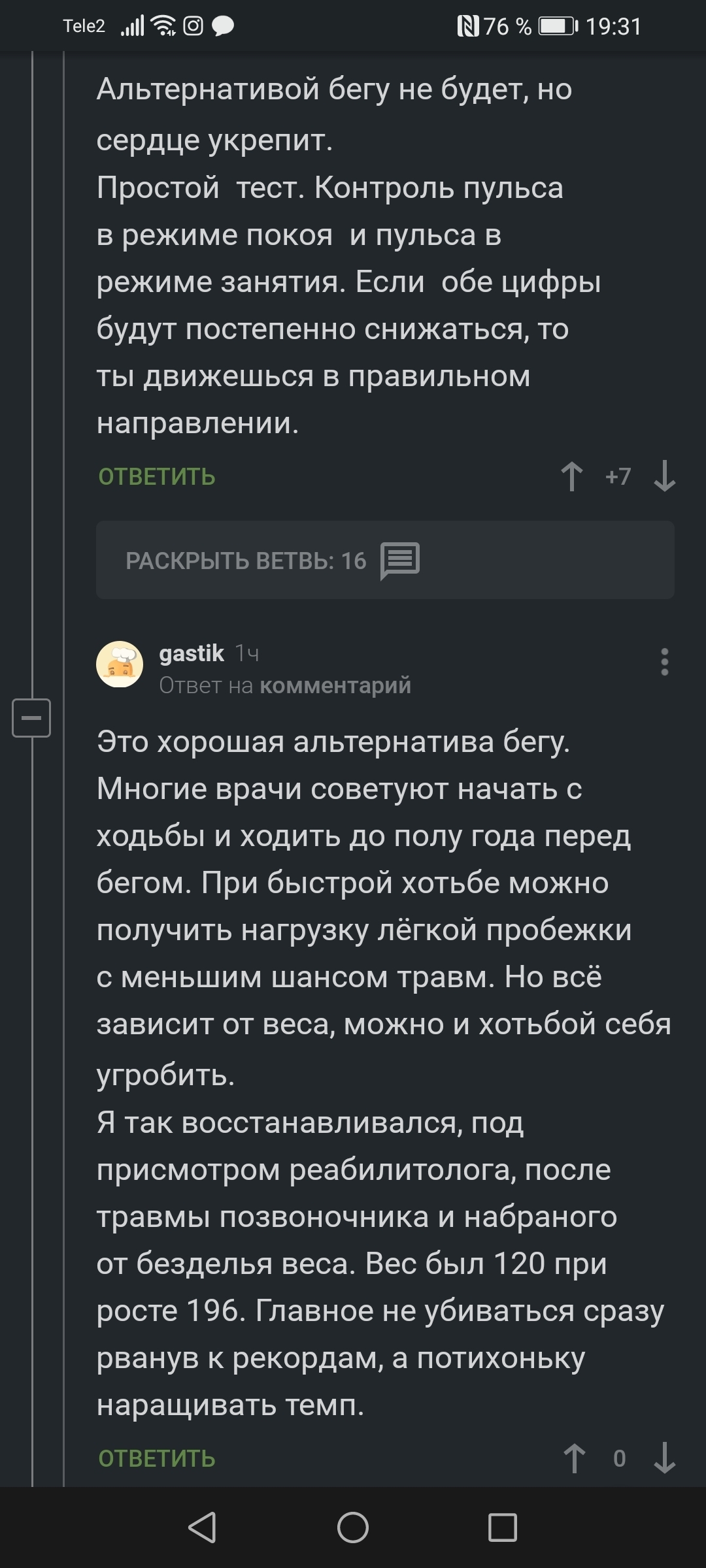Upvote gastik's comment
Viewport: 706px width, 1568px height.
point(574,1458)
